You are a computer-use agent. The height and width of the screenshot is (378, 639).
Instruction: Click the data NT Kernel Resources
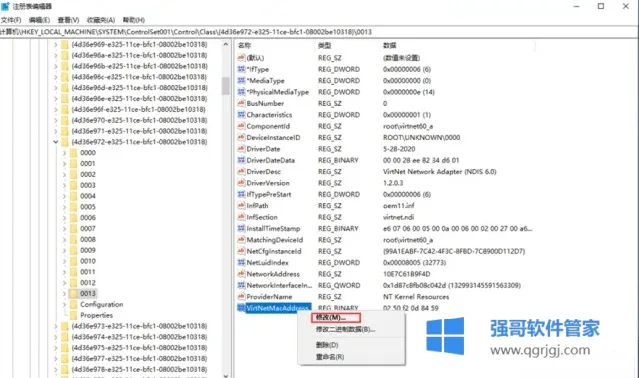416,297
